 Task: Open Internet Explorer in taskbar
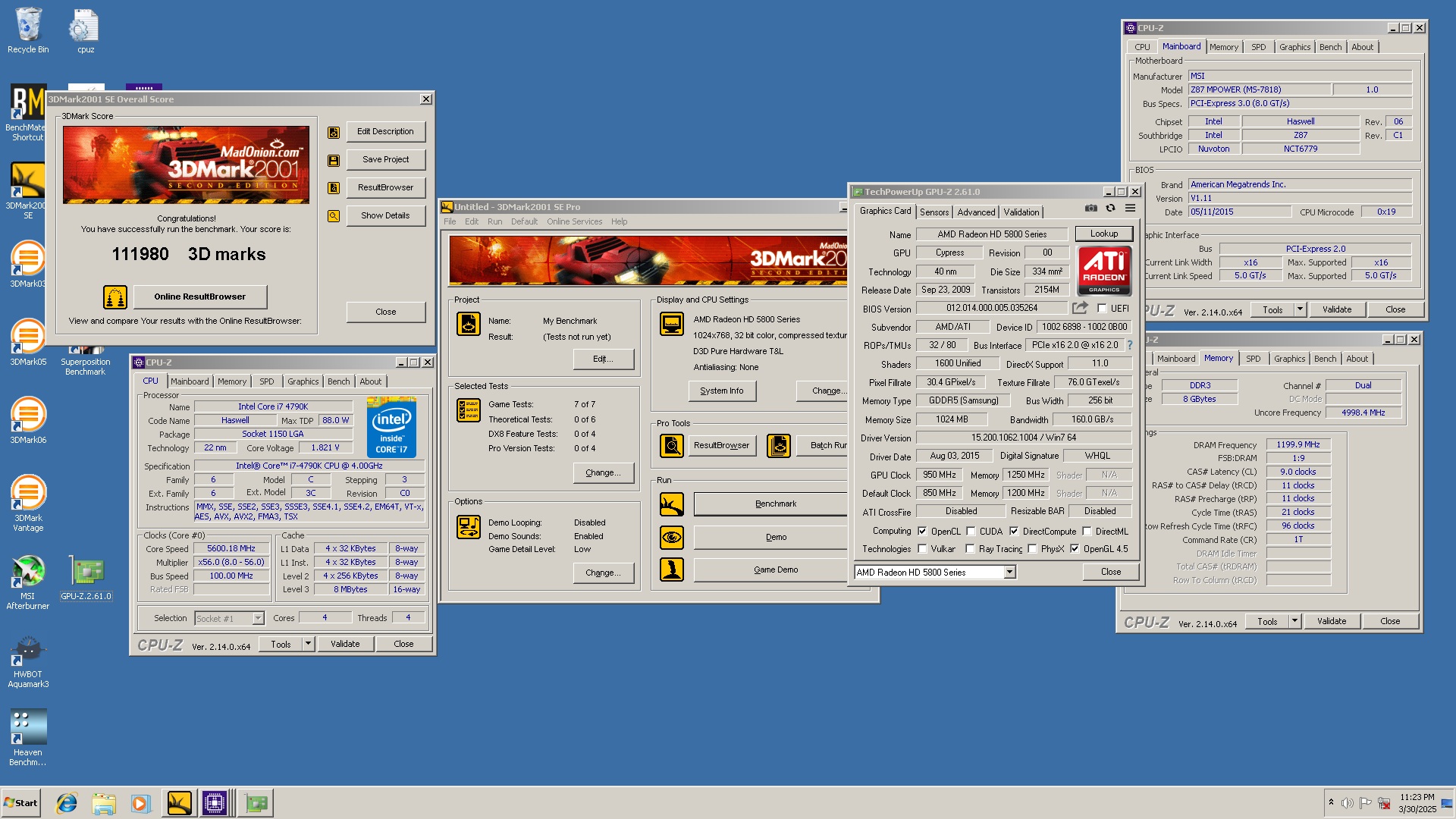pyautogui.click(x=67, y=803)
